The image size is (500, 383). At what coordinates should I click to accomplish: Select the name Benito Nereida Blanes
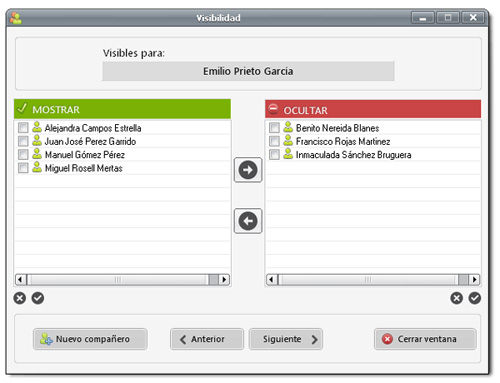[x=337, y=128]
